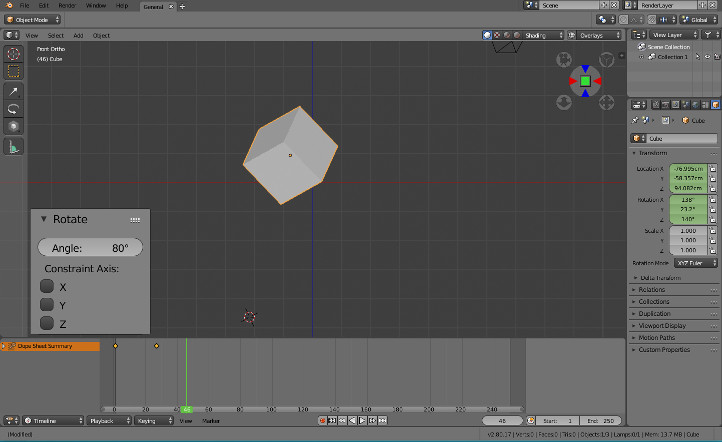Open Keying dropdown in timeline
Screen dimensions: 722x442
click(154, 420)
